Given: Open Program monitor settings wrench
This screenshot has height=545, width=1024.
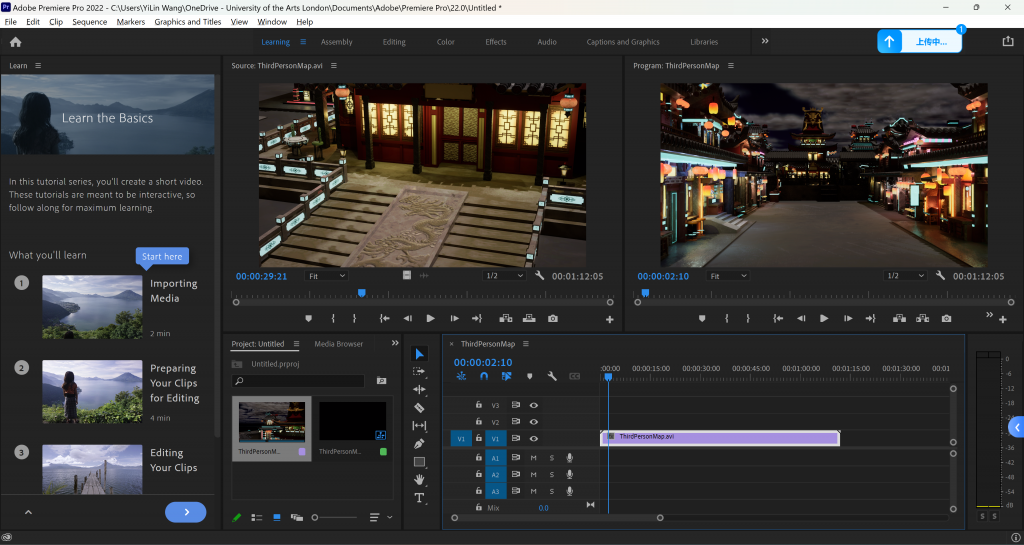Looking at the screenshot, I should 940,276.
